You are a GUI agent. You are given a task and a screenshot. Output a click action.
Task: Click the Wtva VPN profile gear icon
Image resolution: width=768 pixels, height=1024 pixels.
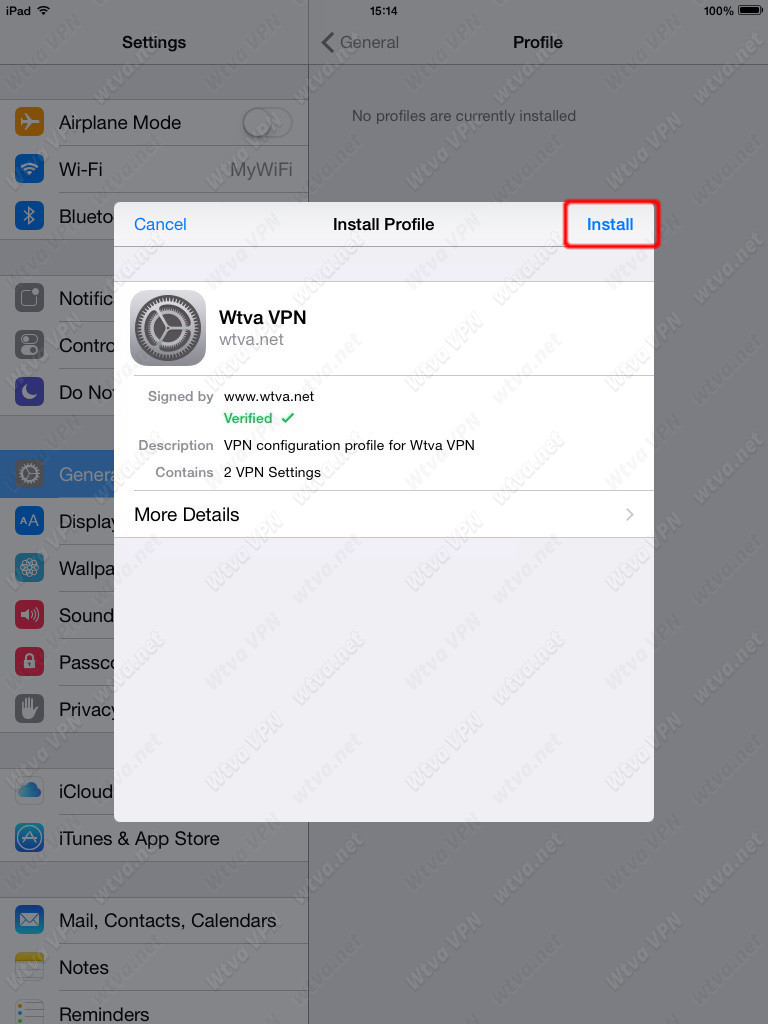[x=168, y=328]
